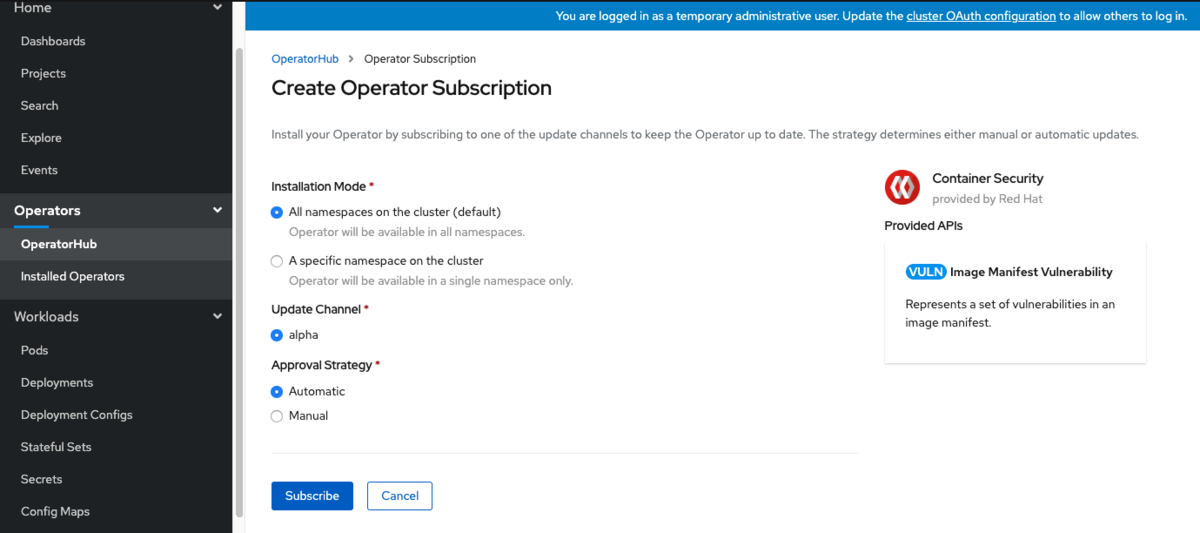Image resolution: width=1200 pixels, height=533 pixels.
Task: Open Stateful Sets in the sidebar
Action: click(x=56, y=447)
